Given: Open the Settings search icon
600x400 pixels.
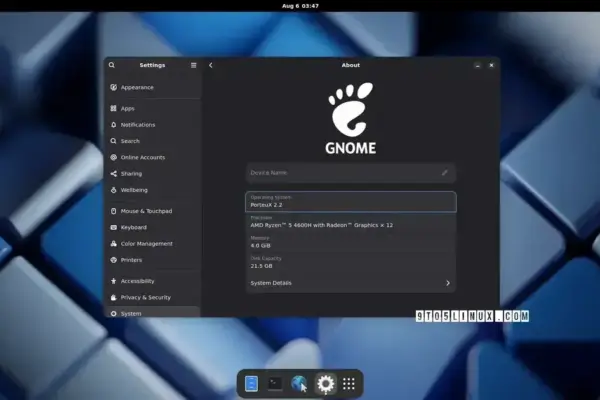Looking at the screenshot, I should coord(111,65).
